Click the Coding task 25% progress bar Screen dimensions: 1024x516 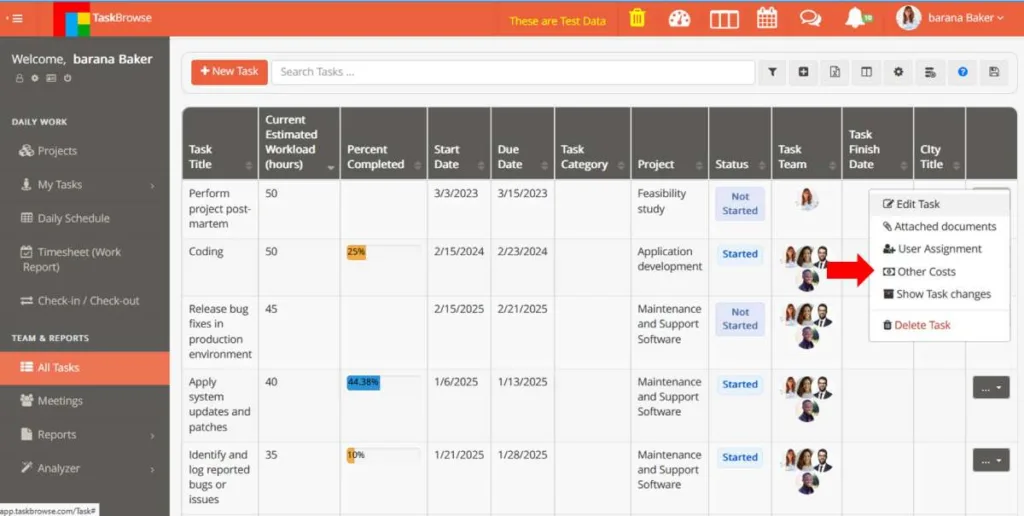tap(381, 253)
